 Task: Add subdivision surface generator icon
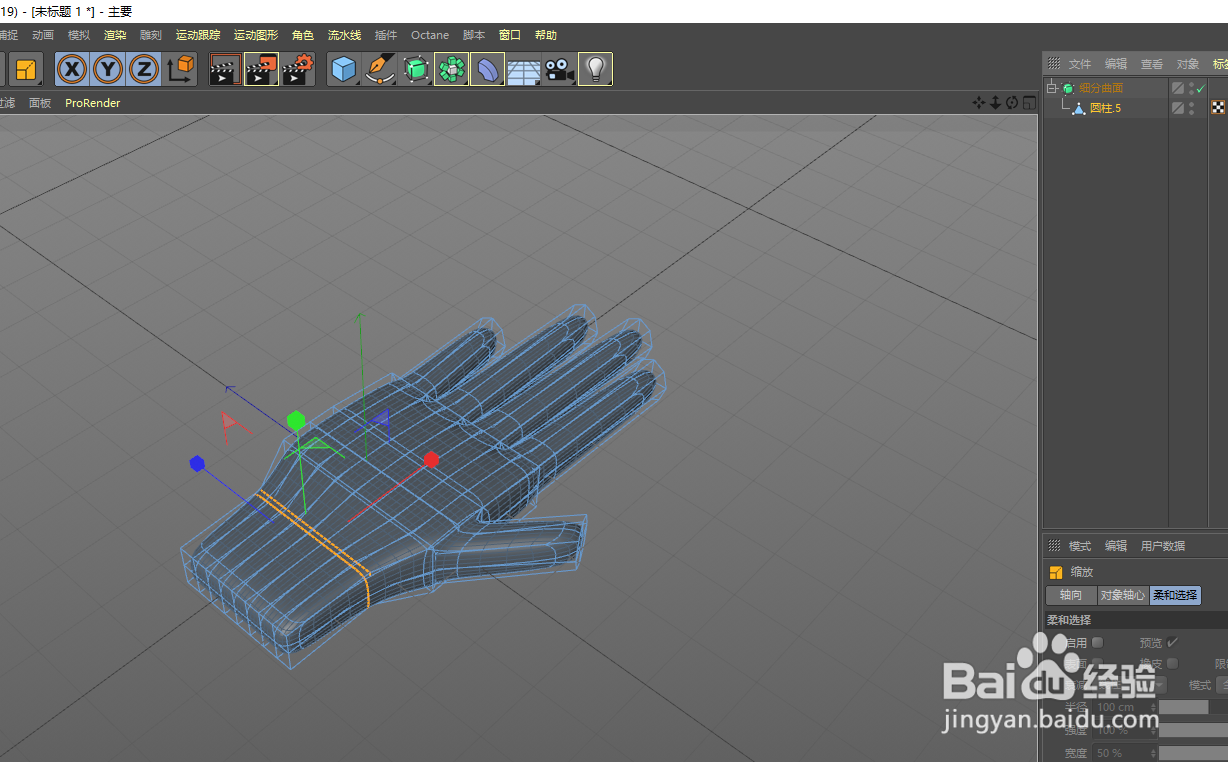coord(415,69)
